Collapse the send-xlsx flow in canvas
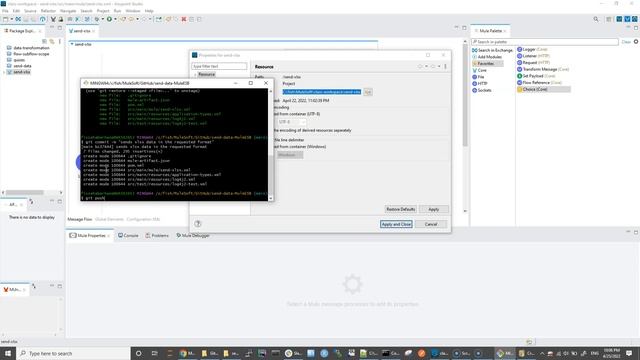The height and width of the screenshot is (360, 640). tap(72, 44)
